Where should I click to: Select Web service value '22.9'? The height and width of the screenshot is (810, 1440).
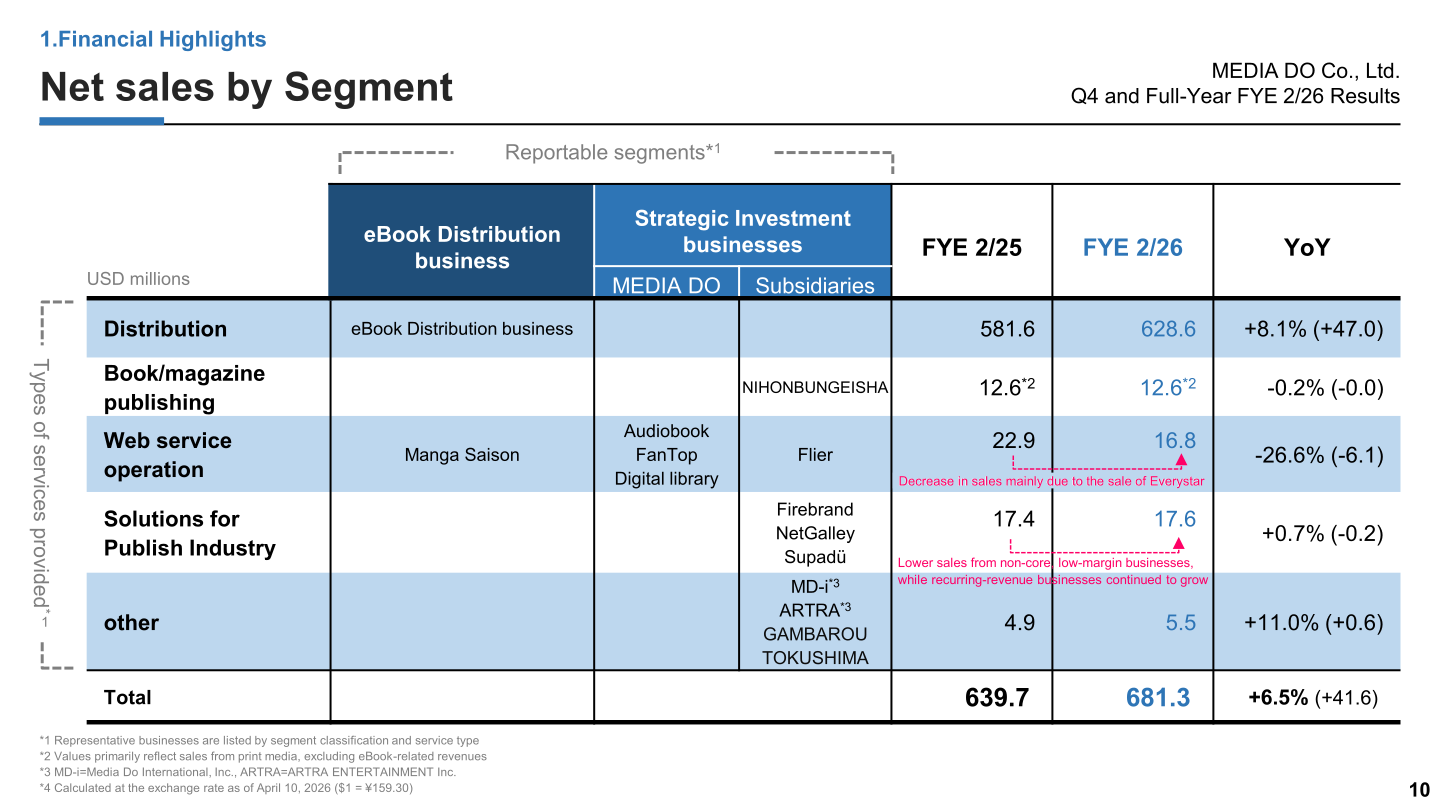pos(1013,440)
